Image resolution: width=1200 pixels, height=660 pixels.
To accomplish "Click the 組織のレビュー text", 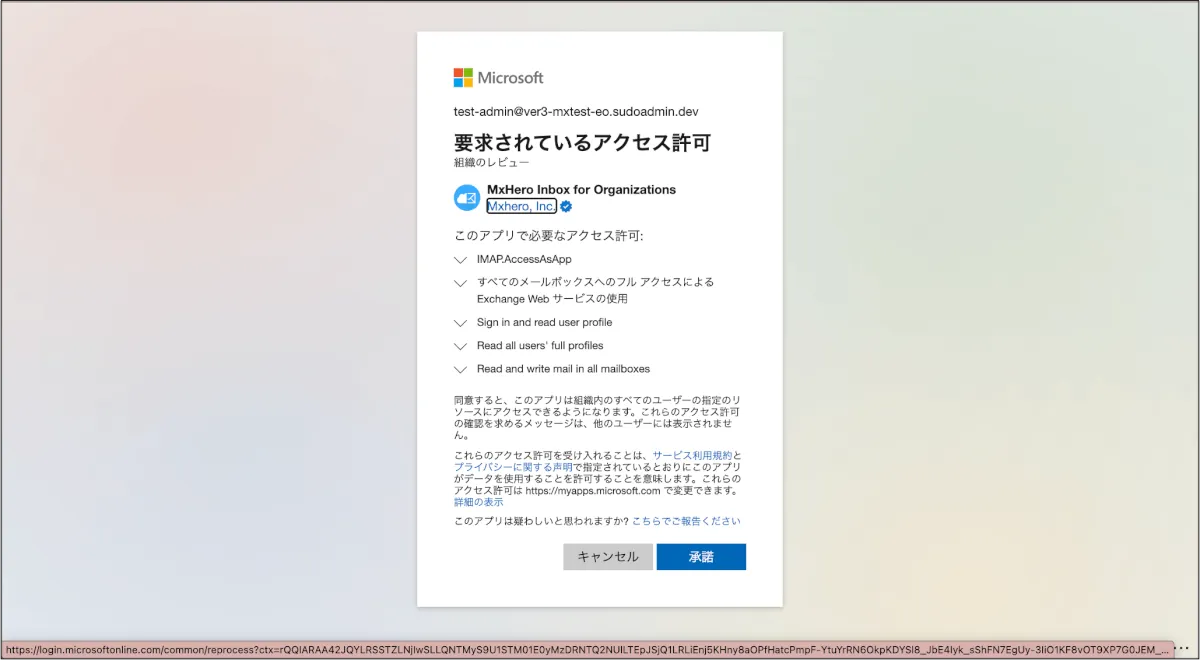I will (491, 162).
